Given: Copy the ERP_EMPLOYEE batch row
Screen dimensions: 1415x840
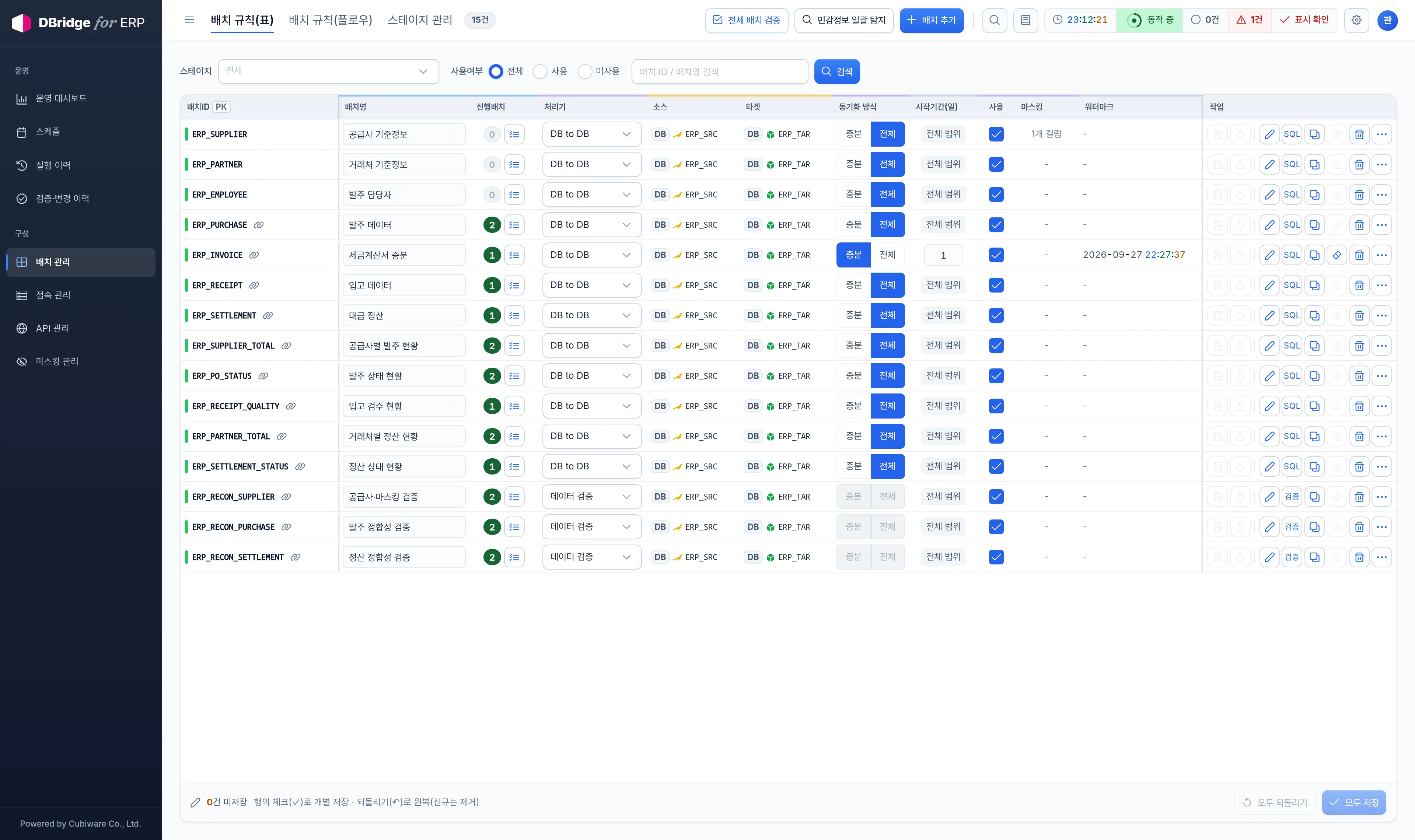Looking at the screenshot, I should pos(1314,195).
